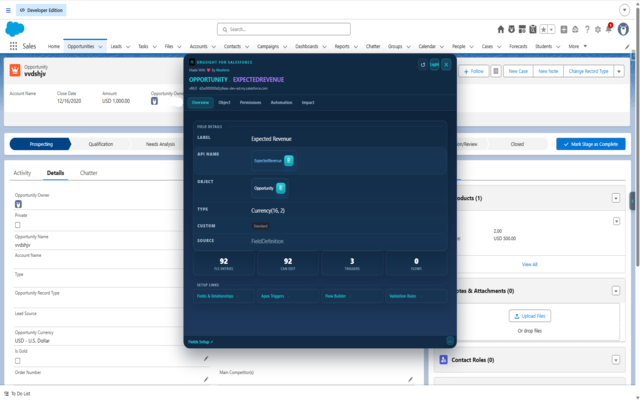
Task: Click the hierarchy icon beside Follow
Action: (496, 71)
